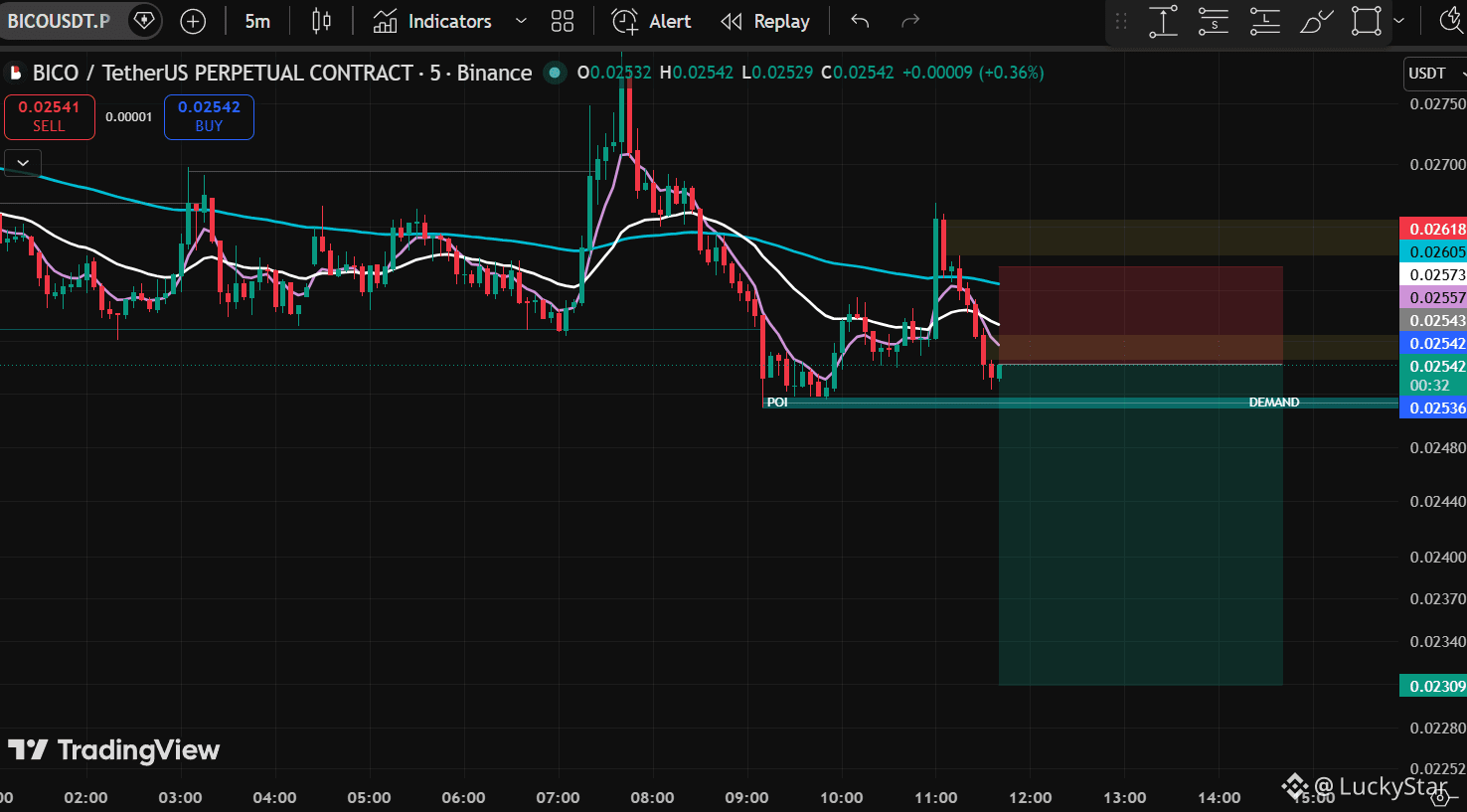
Task: Open the USDT currency dropdown
Action: 1435,74
